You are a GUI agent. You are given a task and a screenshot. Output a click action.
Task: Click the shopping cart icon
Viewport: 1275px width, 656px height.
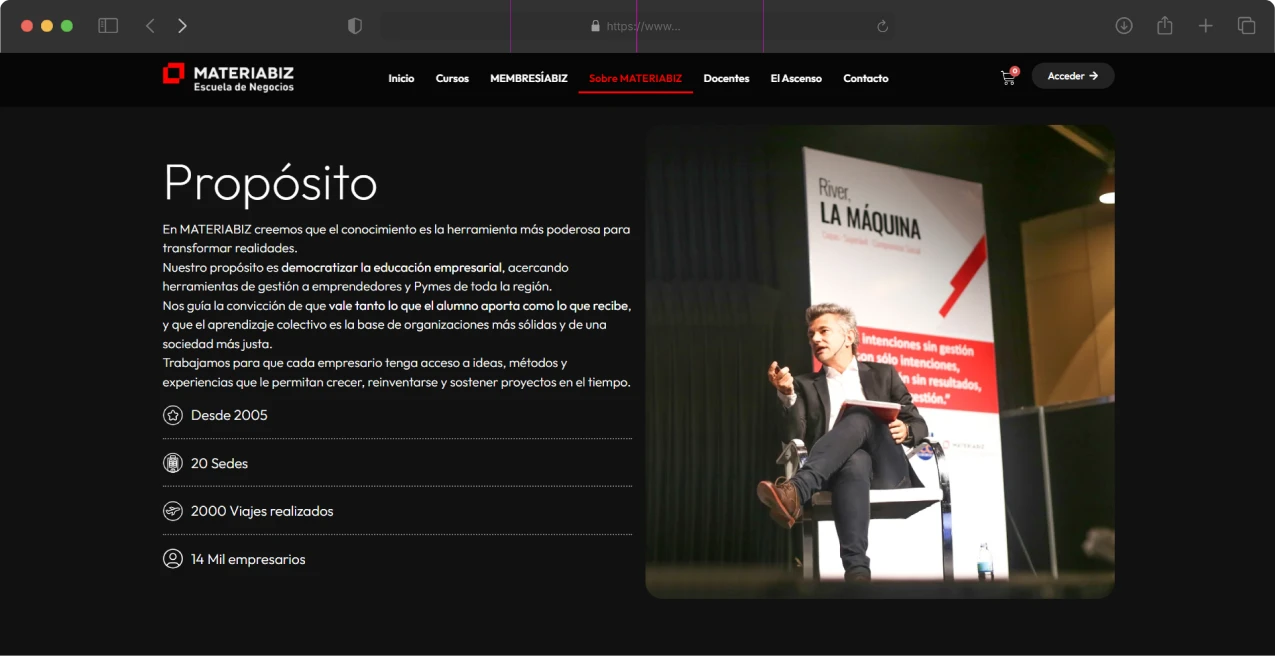pyautogui.click(x=1008, y=78)
